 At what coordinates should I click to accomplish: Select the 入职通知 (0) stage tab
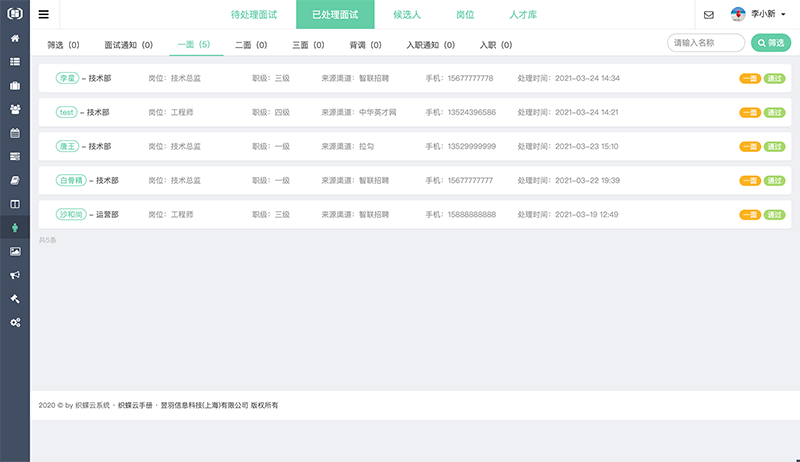pyautogui.click(x=431, y=45)
